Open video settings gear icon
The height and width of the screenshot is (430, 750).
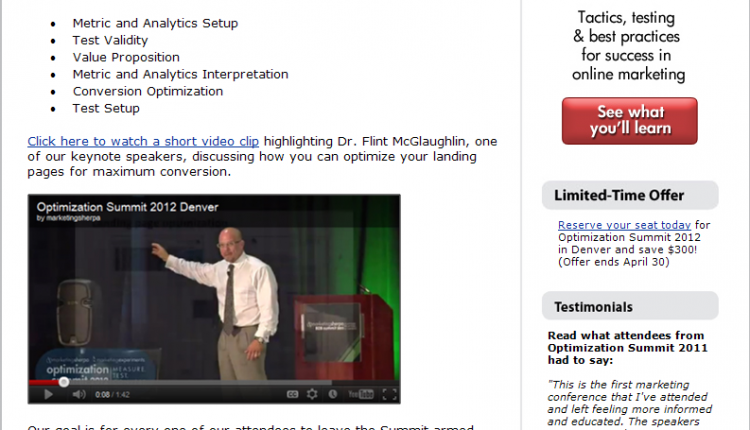[312, 394]
